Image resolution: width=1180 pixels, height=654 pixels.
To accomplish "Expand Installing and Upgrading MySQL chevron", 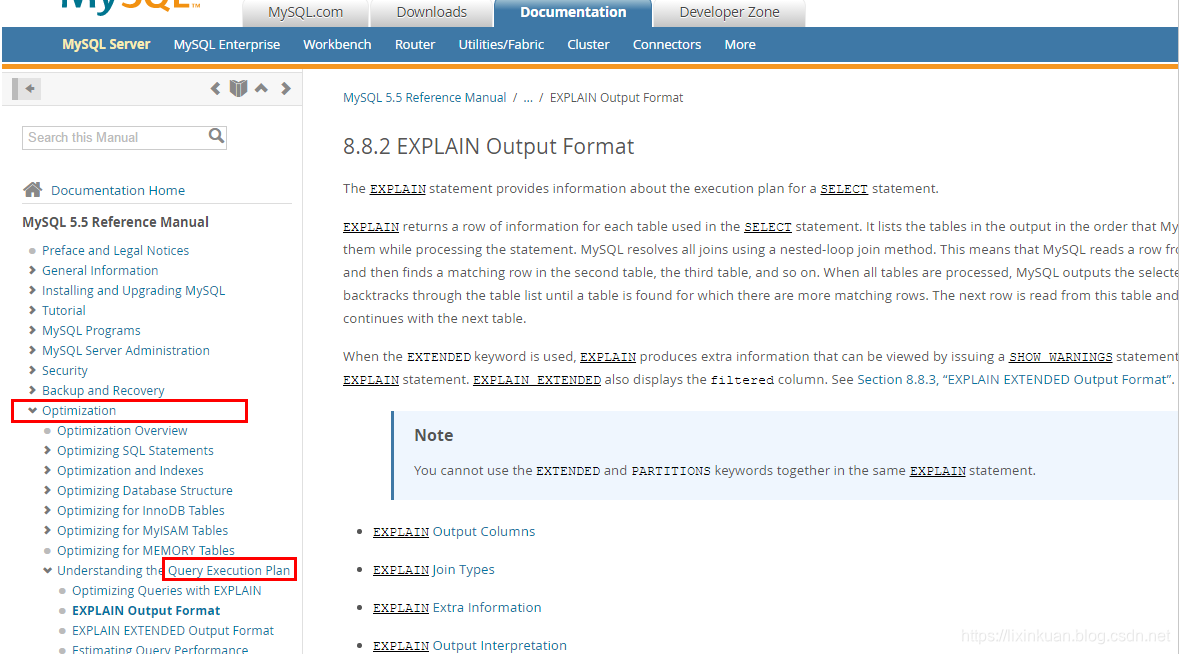I will click(x=32, y=290).
